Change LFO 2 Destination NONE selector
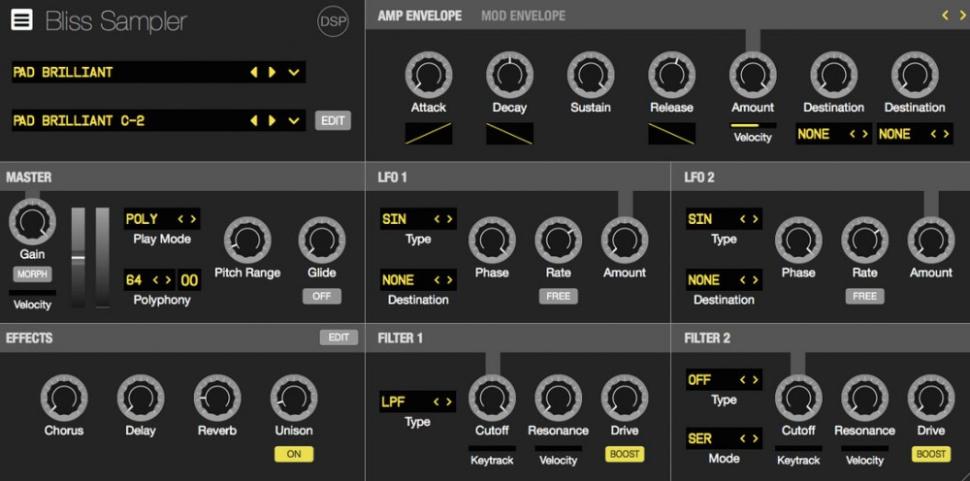 tap(724, 280)
